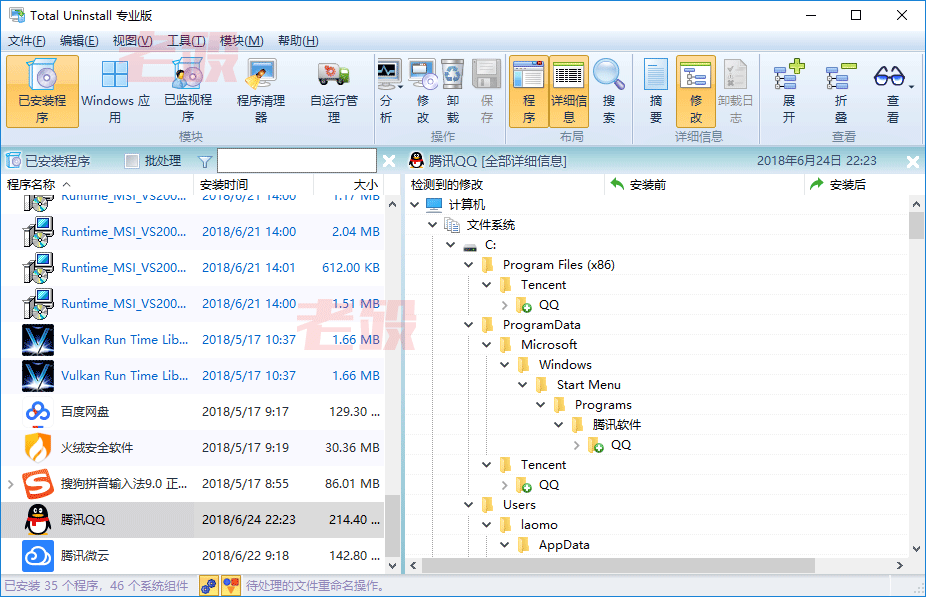Open the 文件(F) menu
Viewport: 926px width, 597px height.
(27, 41)
